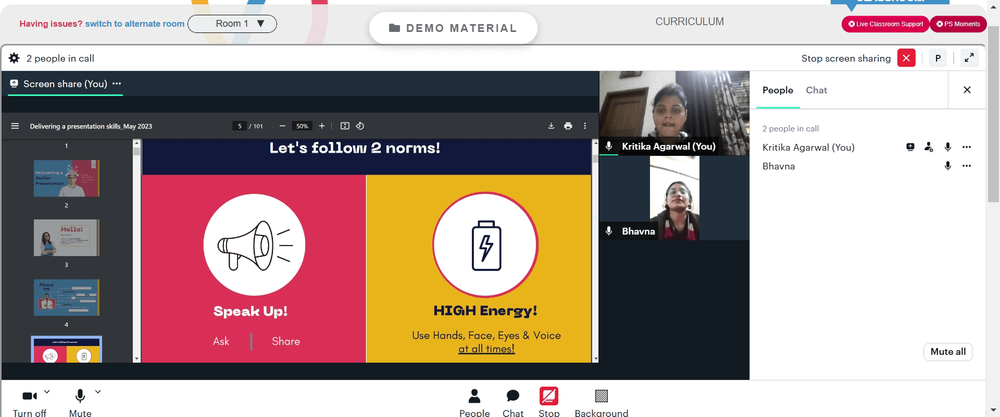This screenshot has height=417, width=1000.
Task: Click the PDF page number field
Action: (x=240, y=126)
